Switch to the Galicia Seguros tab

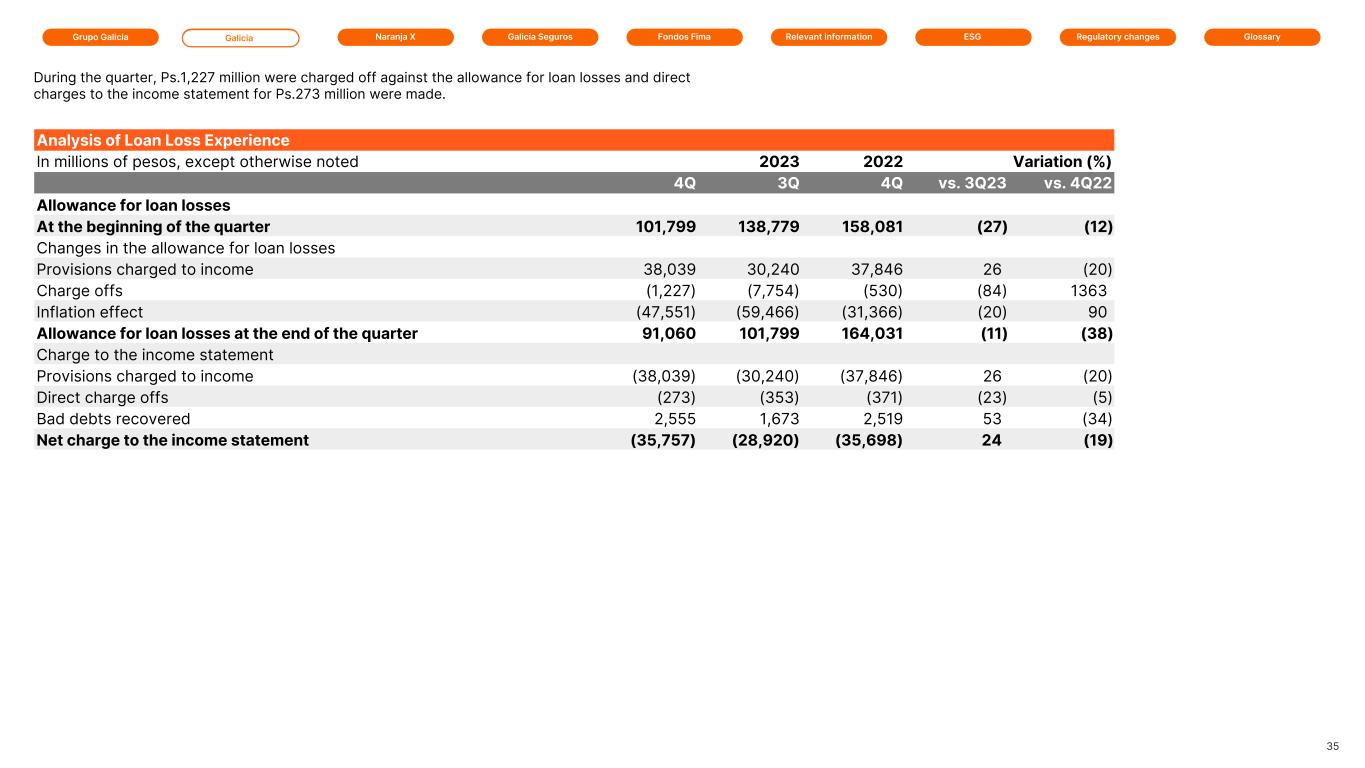click(540, 37)
